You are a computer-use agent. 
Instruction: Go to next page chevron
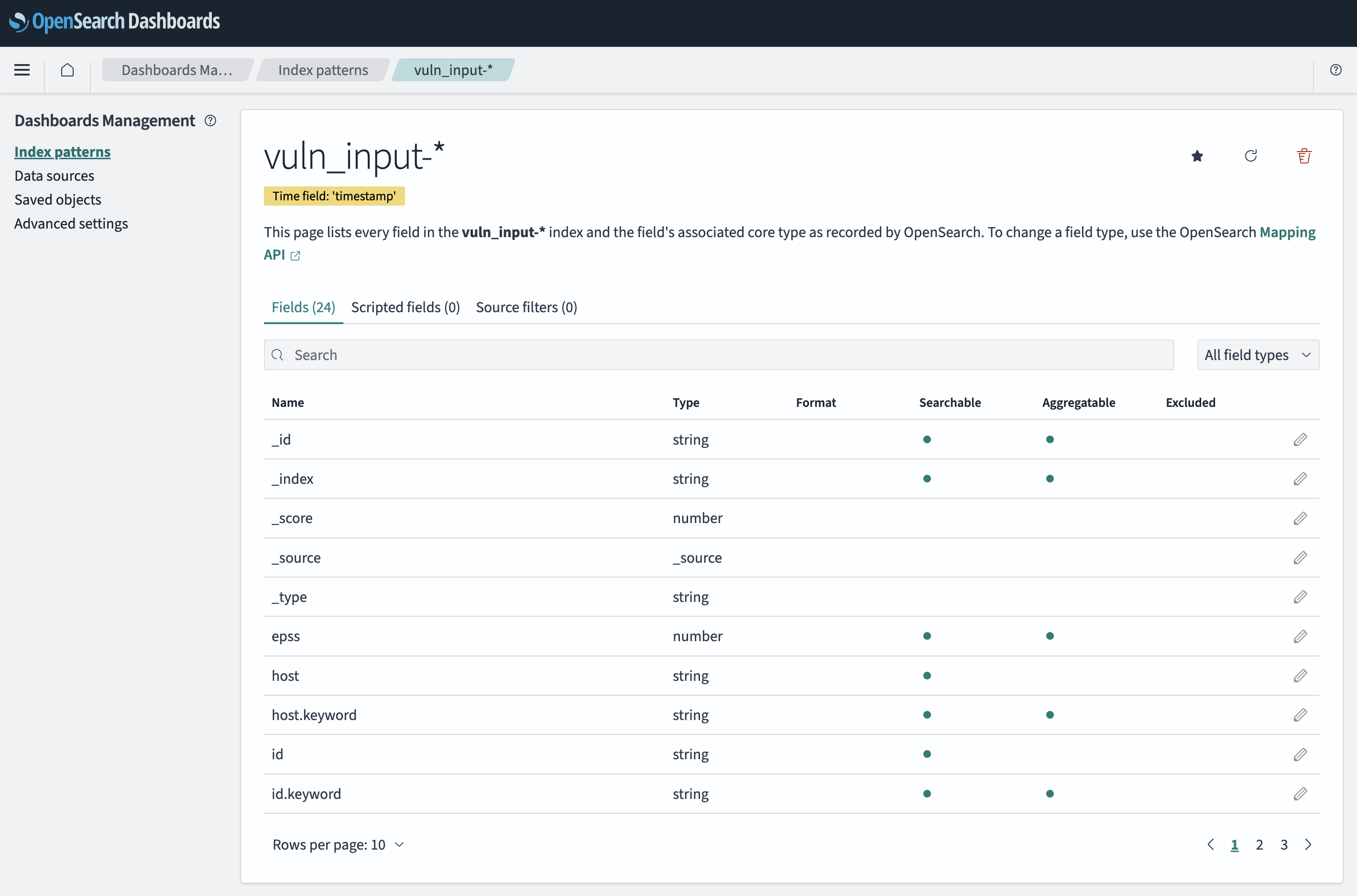[1308, 844]
